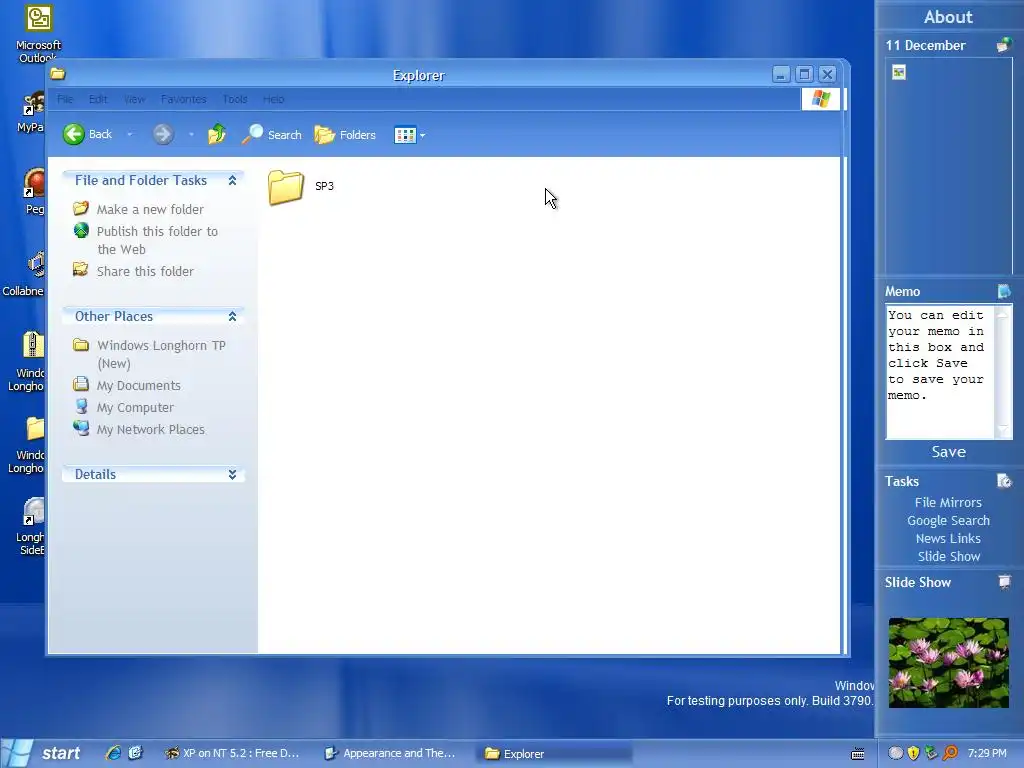The width and height of the screenshot is (1024, 768).
Task: Click the Explorer taskbar button
Action: click(555, 754)
